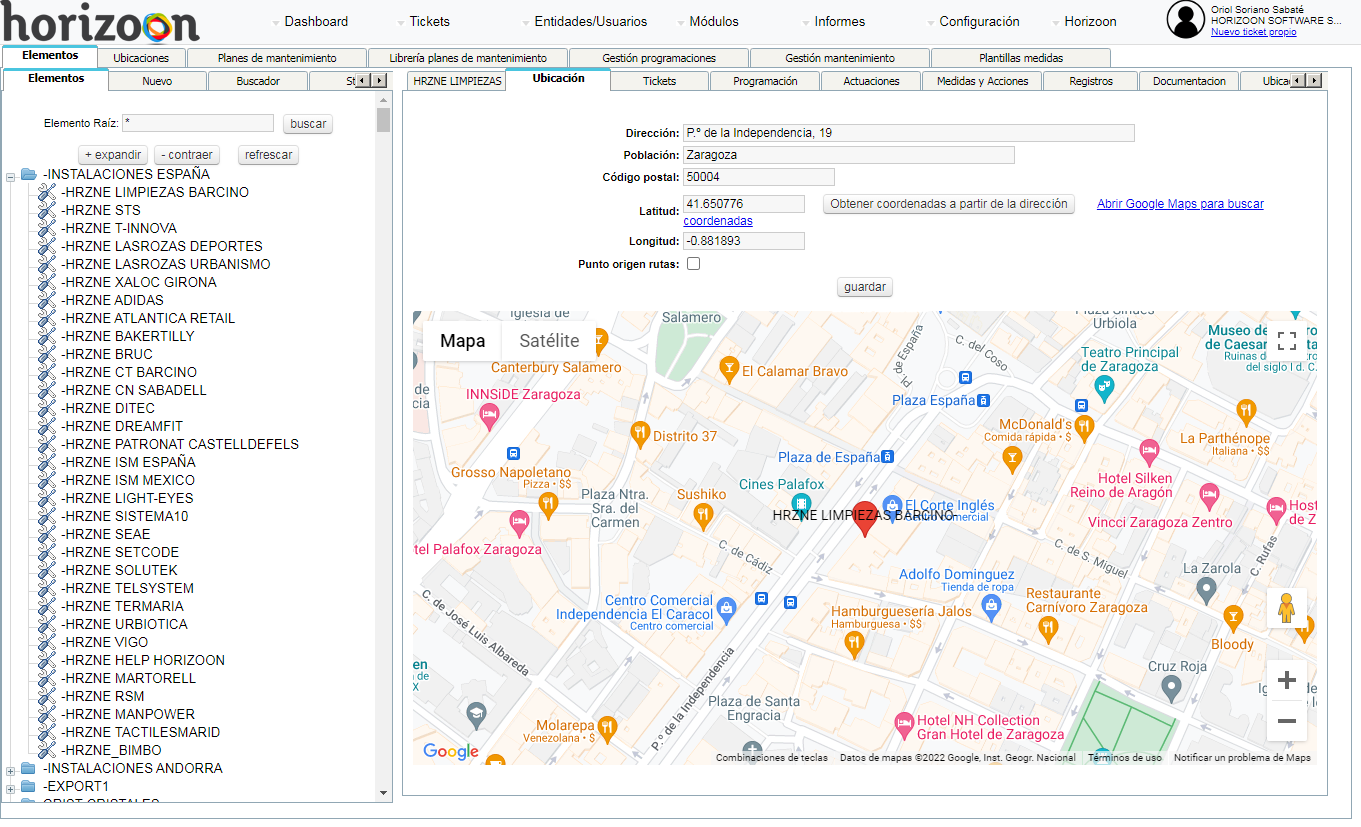Screen dimensions: 1361x827
Task: Click the INSTALACIONES ANDORRA folder icon
Action: pyautogui.click(x=29, y=769)
